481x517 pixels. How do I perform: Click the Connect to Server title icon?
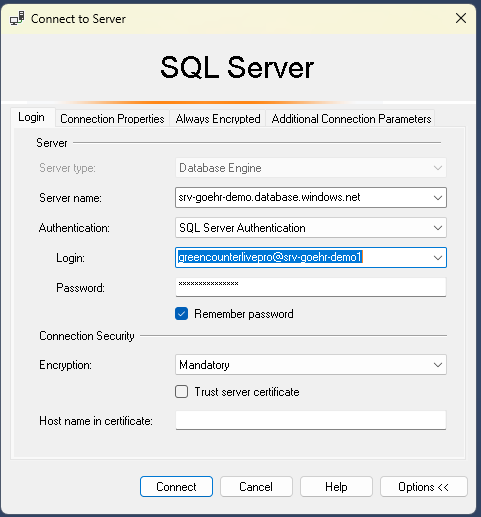click(17, 18)
